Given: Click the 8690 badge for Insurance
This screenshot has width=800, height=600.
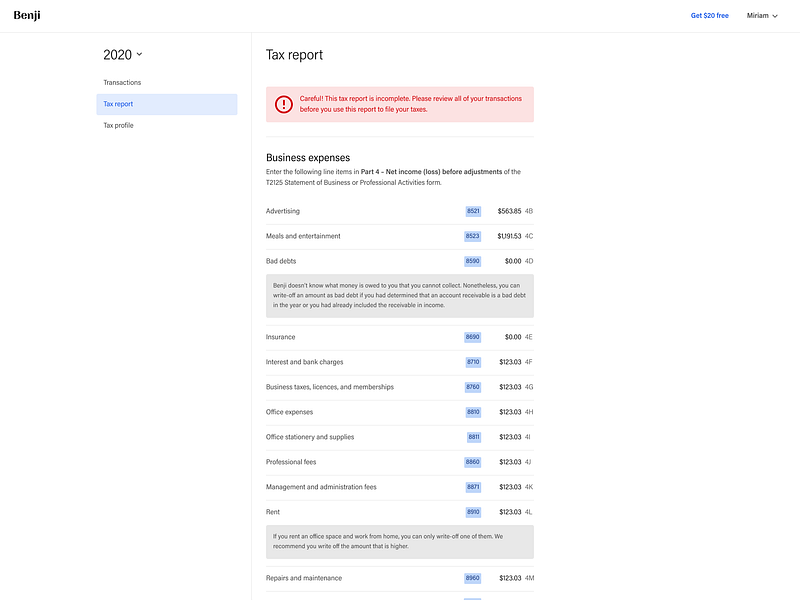Looking at the screenshot, I should click(472, 337).
